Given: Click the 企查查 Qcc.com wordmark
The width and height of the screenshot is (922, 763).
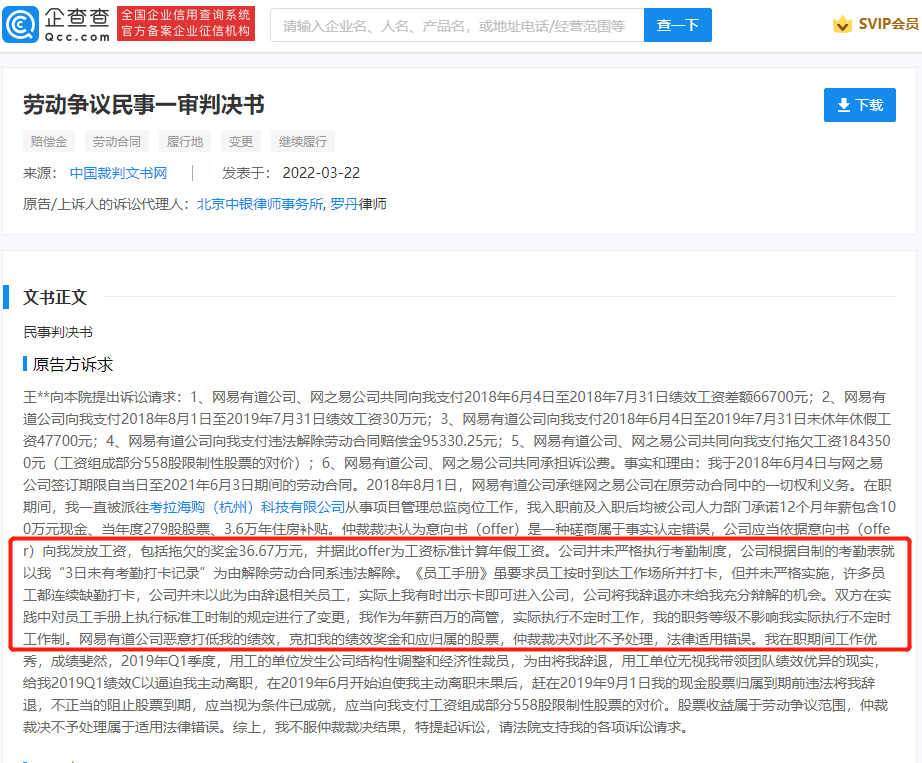Looking at the screenshot, I should point(77,25).
